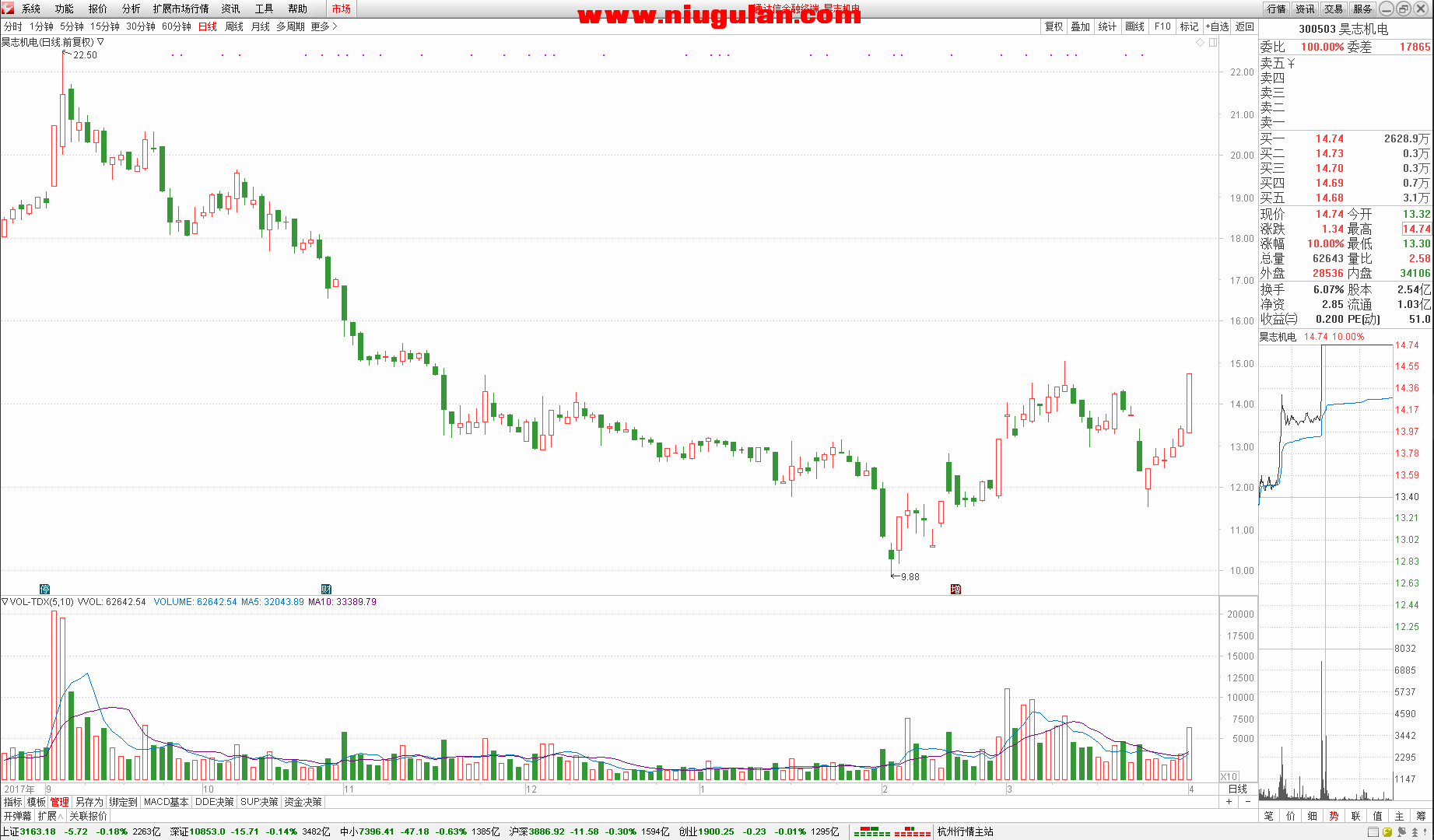The width and height of the screenshot is (1434, 840).
Task: Open the 报价 menu
Action: tap(98, 9)
